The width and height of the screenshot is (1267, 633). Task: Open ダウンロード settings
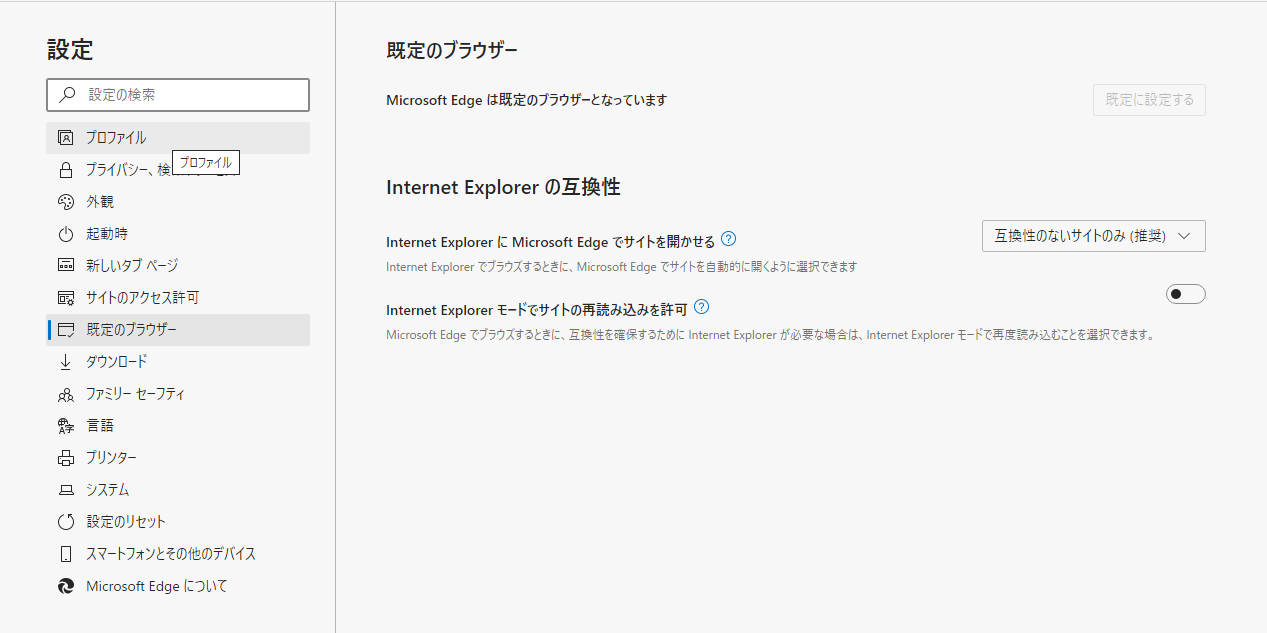178,362
